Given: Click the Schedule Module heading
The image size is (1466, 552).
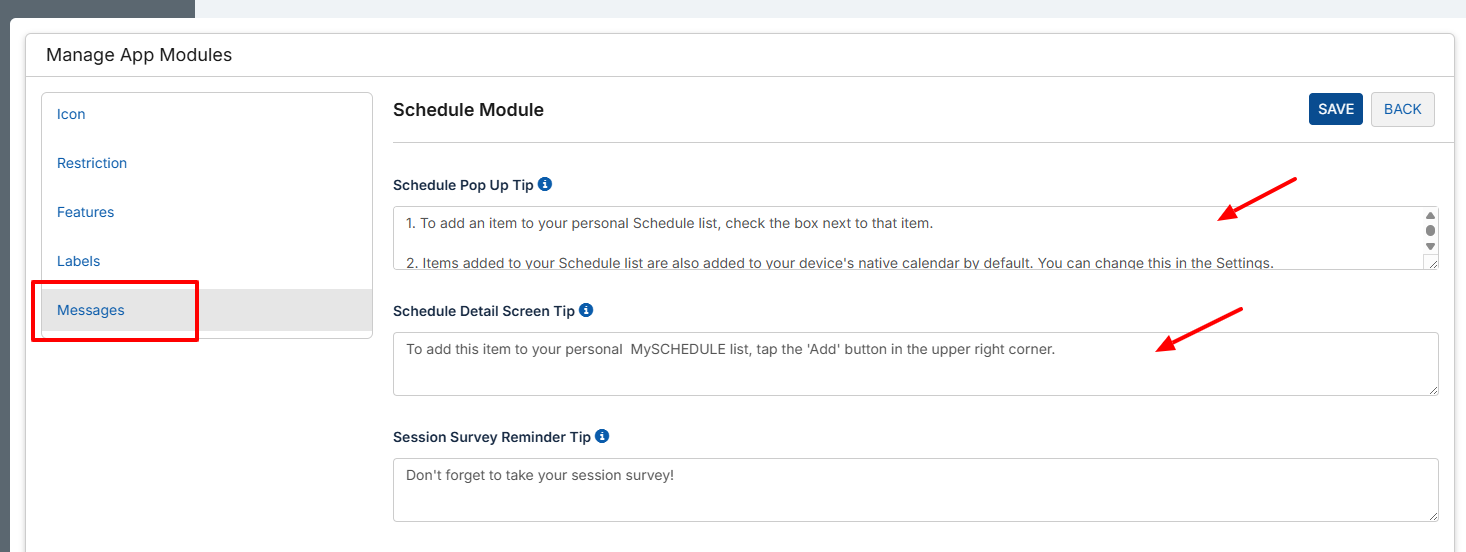Looking at the screenshot, I should point(468,110).
